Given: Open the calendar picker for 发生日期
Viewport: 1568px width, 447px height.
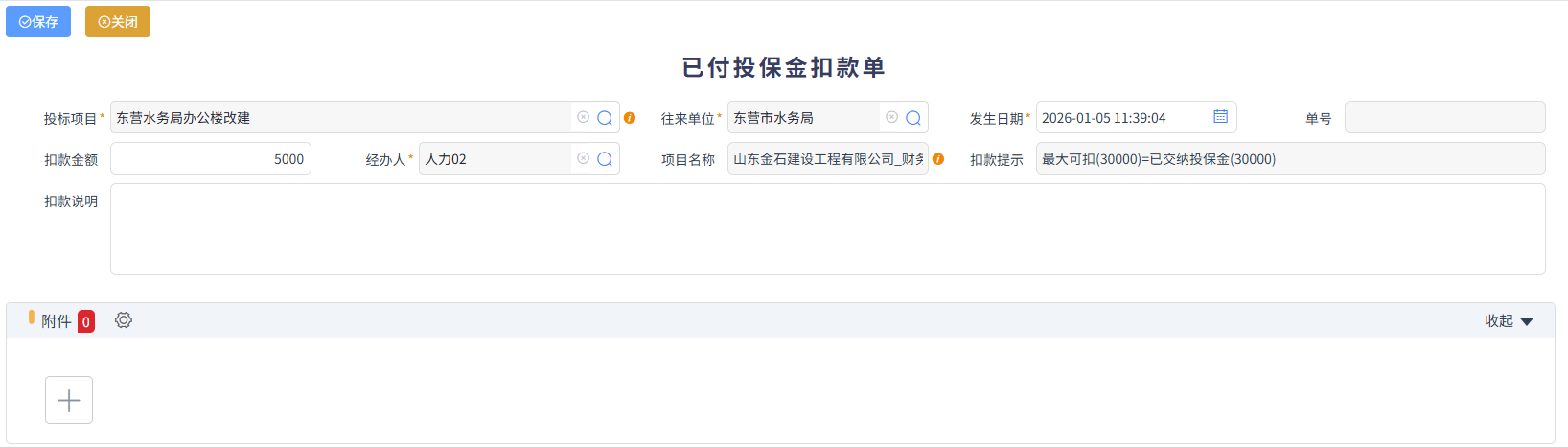Looking at the screenshot, I should point(1220,117).
